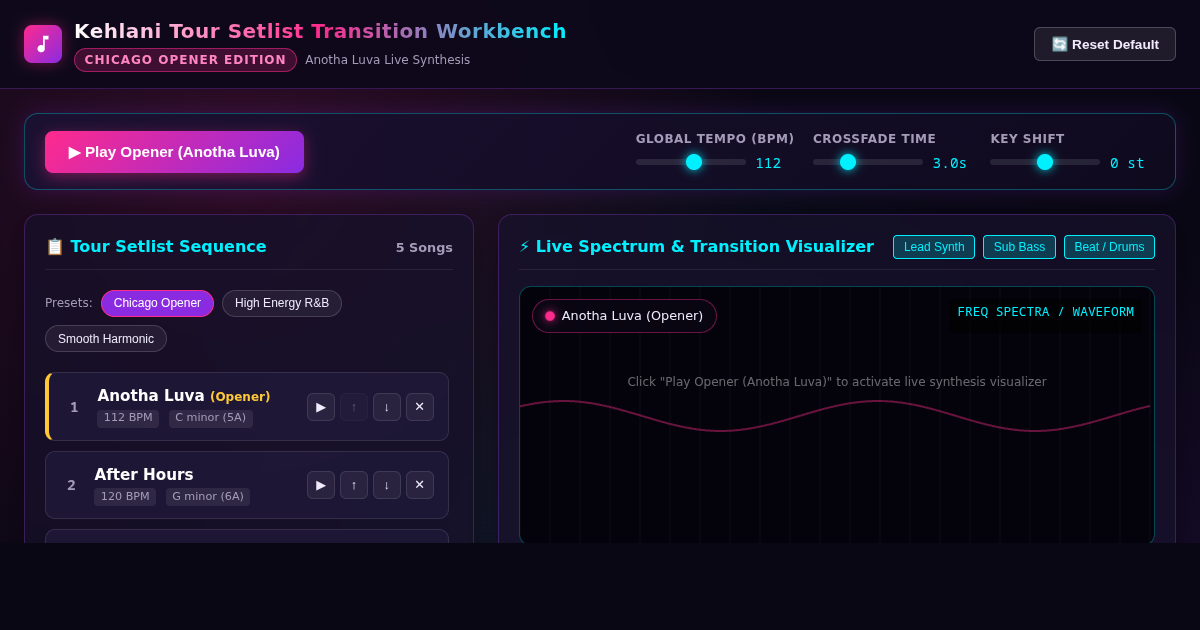Image resolution: width=1200 pixels, height=630 pixels.
Task: Adjust the Crossfade Time slider
Action: (868, 162)
